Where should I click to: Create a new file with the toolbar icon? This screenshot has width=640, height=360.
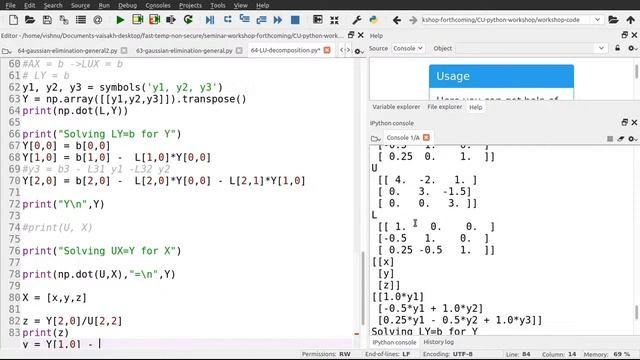pos(13,20)
